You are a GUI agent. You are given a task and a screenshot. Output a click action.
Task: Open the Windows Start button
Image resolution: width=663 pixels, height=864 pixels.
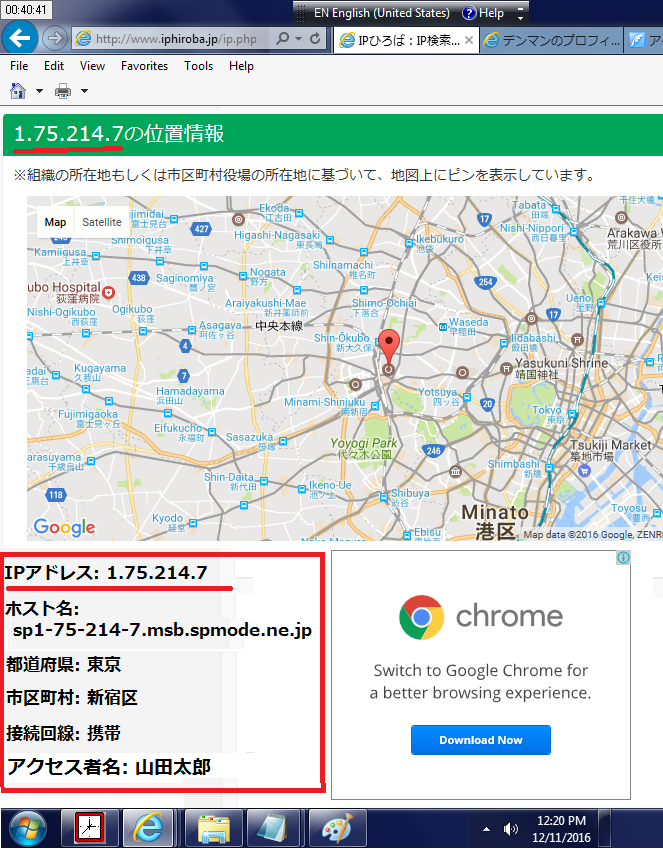click(x=28, y=829)
